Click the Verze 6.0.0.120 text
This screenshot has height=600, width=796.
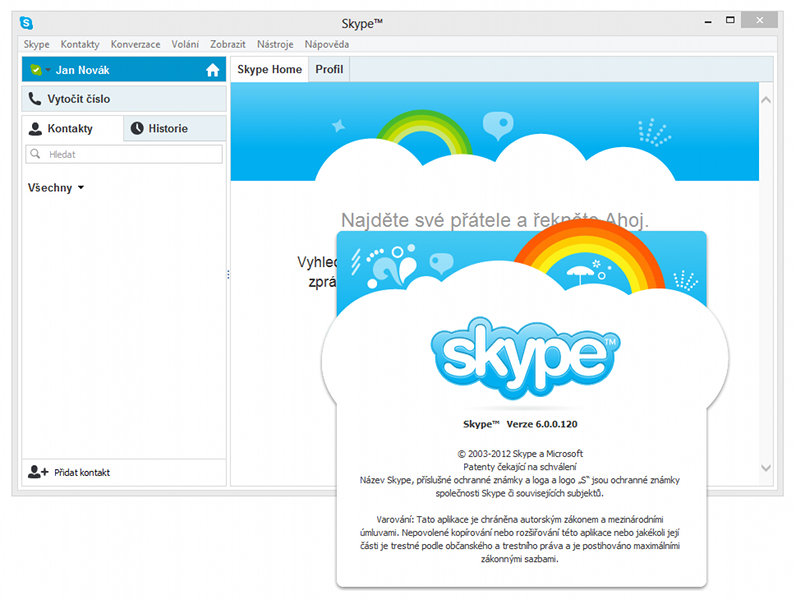coord(542,424)
